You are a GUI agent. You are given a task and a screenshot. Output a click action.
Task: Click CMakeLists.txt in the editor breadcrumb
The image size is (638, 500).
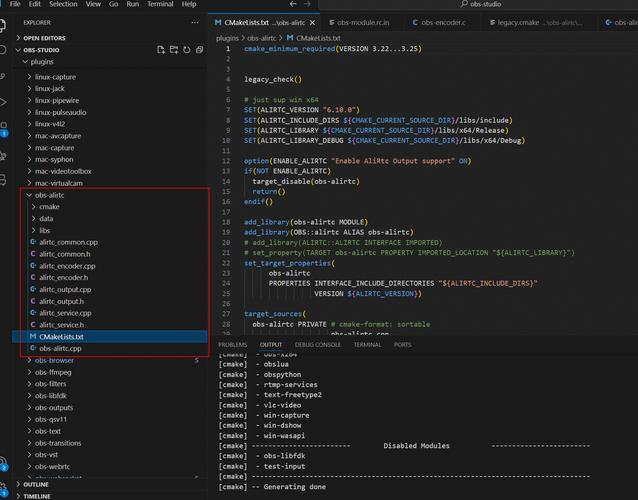click(x=318, y=38)
